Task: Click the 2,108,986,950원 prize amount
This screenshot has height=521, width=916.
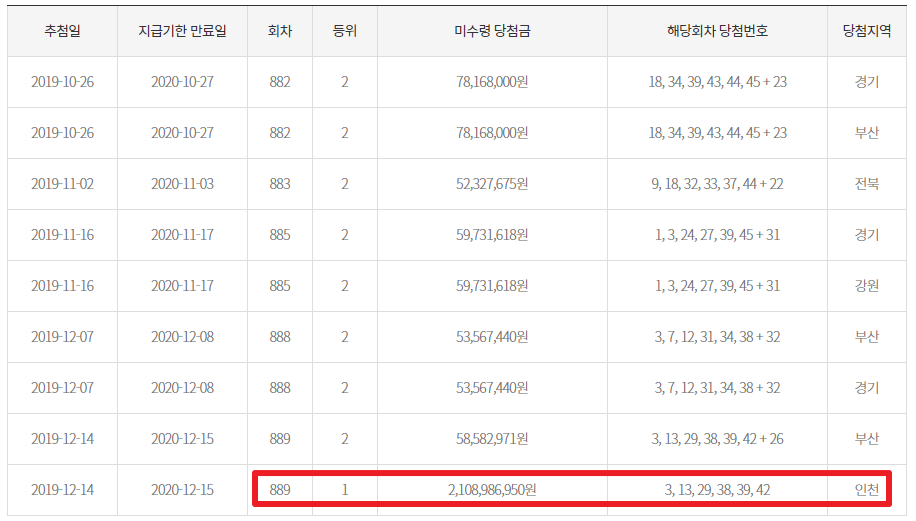Action: point(492,490)
